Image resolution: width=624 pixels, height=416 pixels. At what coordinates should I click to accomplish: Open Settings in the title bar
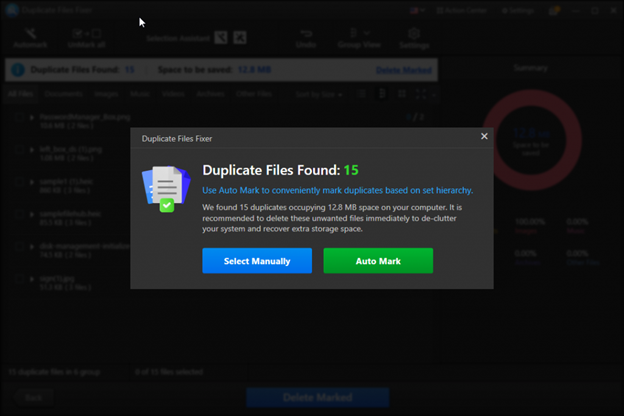click(x=518, y=11)
